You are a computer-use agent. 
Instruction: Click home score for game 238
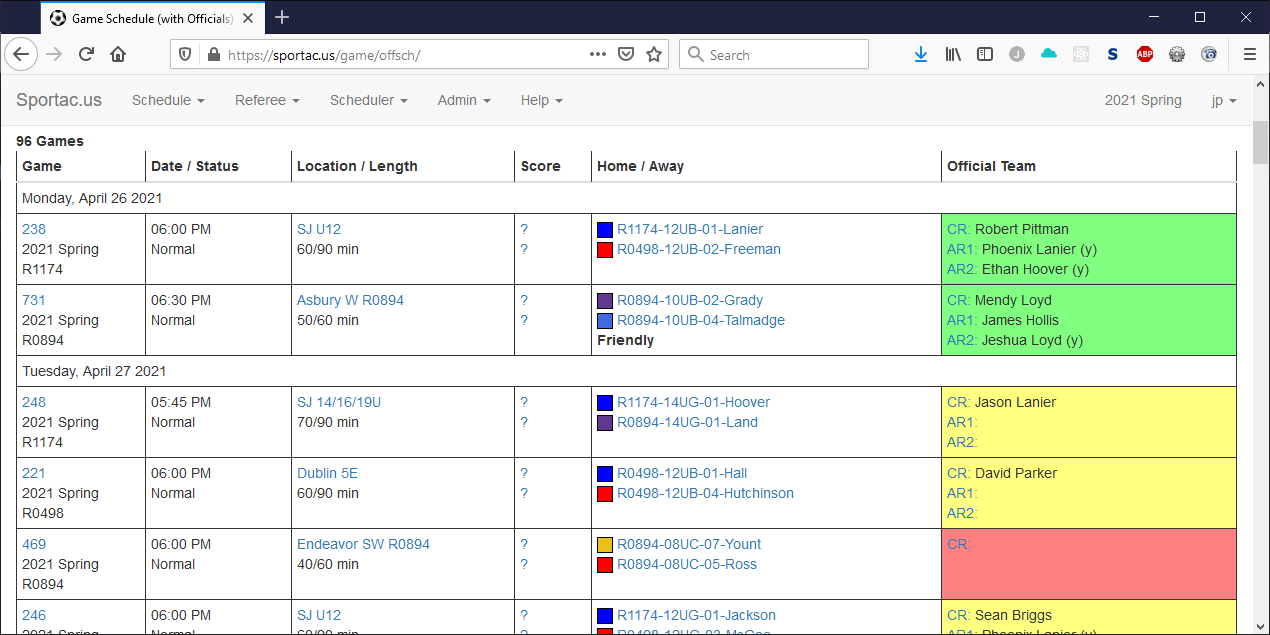(x=524, y=229)
